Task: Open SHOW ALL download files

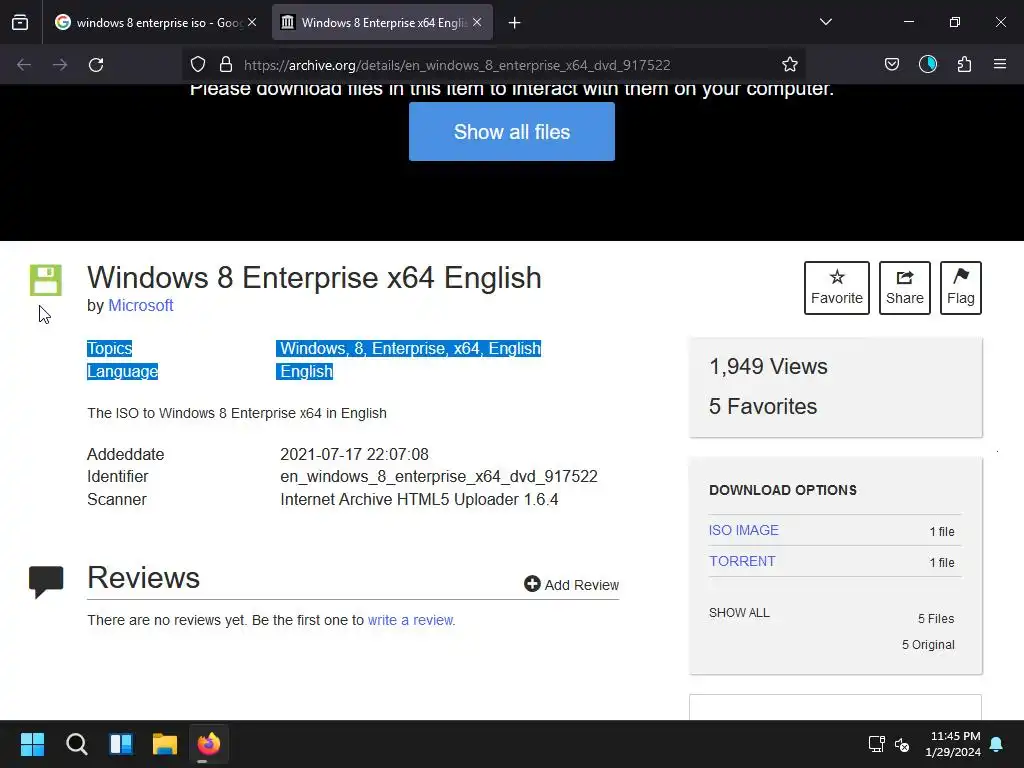Action: click(x=739, y=613)
